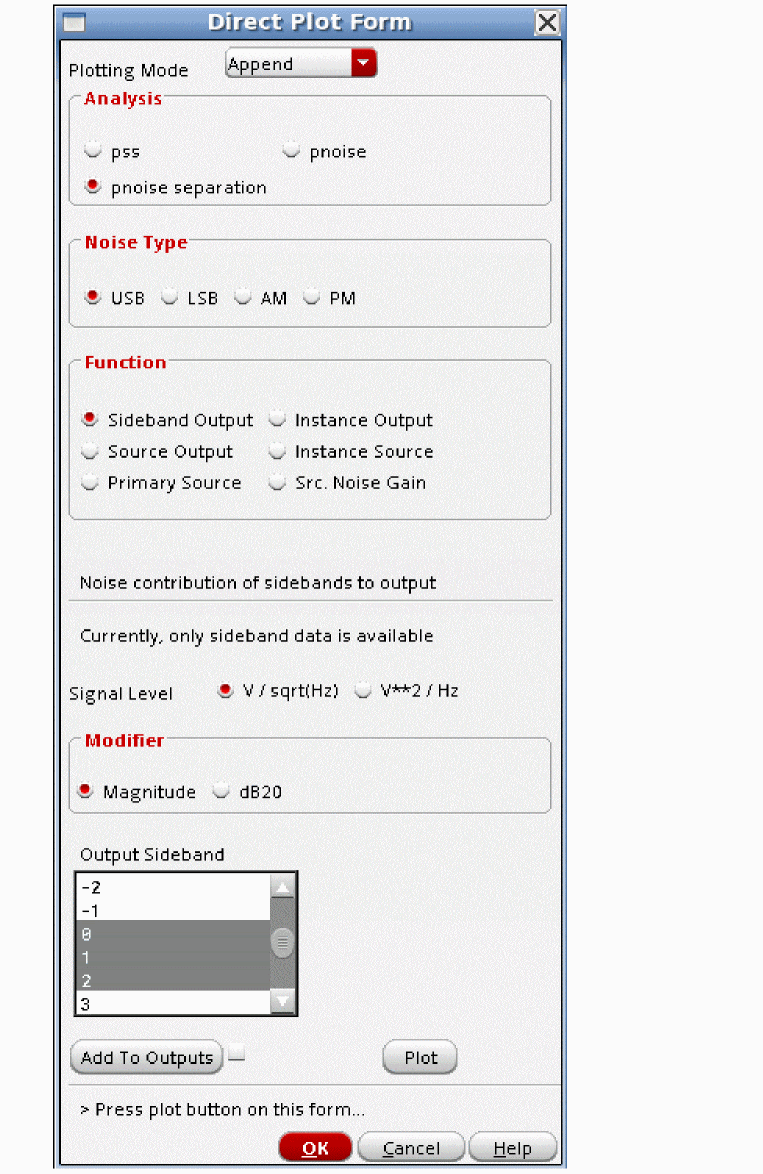
Task: Select Sideband Output function
Action: click(x=90, y=419)
